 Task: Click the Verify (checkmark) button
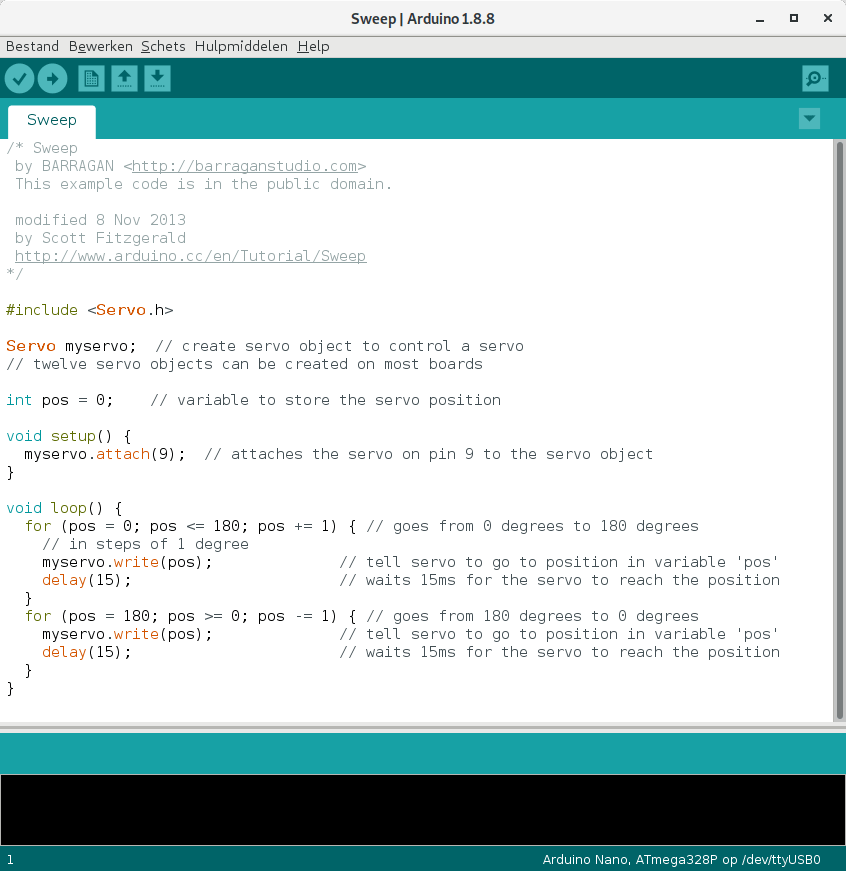19,78
